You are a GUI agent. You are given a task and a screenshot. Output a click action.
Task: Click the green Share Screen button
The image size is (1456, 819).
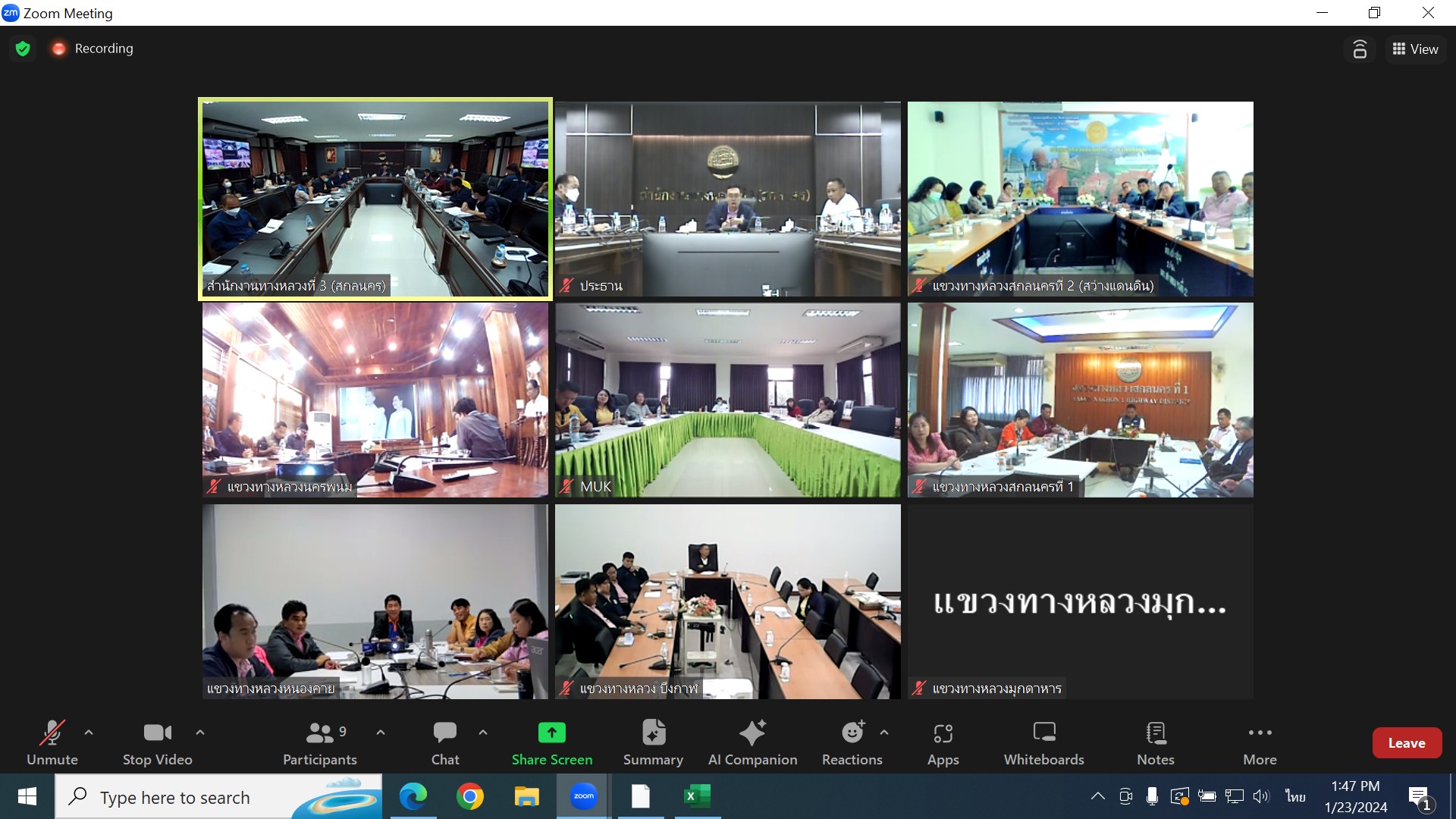(551, 742)
